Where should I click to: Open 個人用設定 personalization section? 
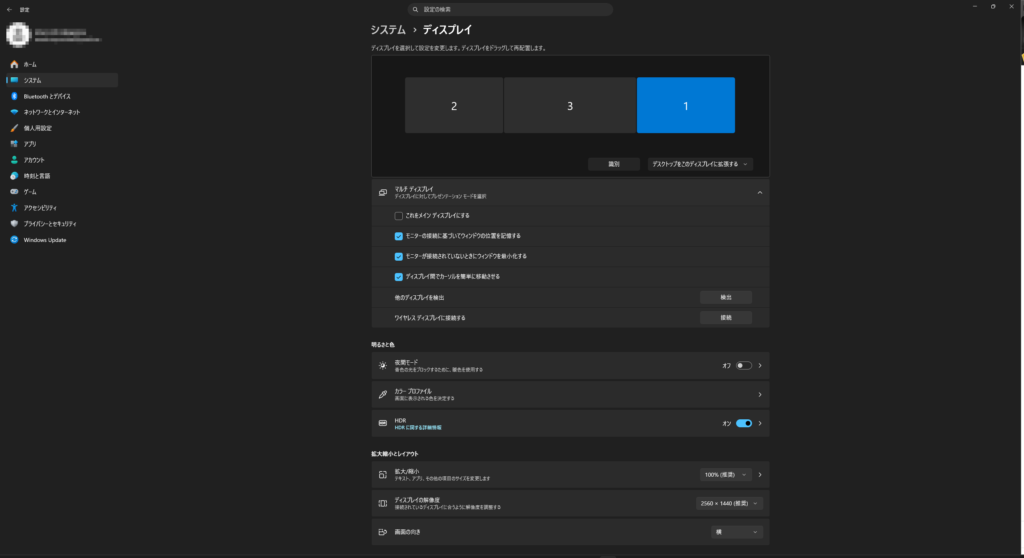[x=62, y=128]
